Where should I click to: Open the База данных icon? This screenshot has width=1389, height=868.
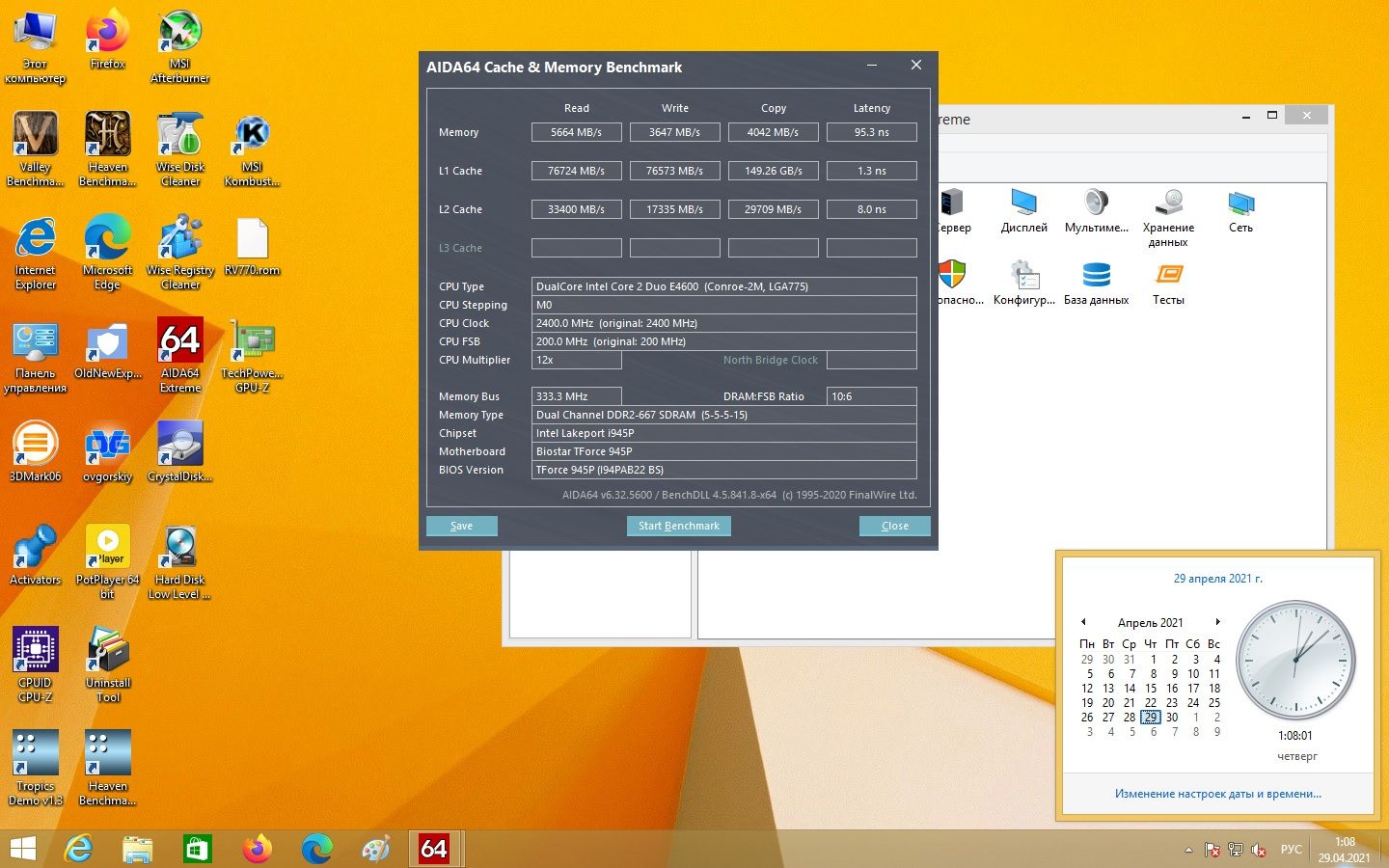(1097, 285)
